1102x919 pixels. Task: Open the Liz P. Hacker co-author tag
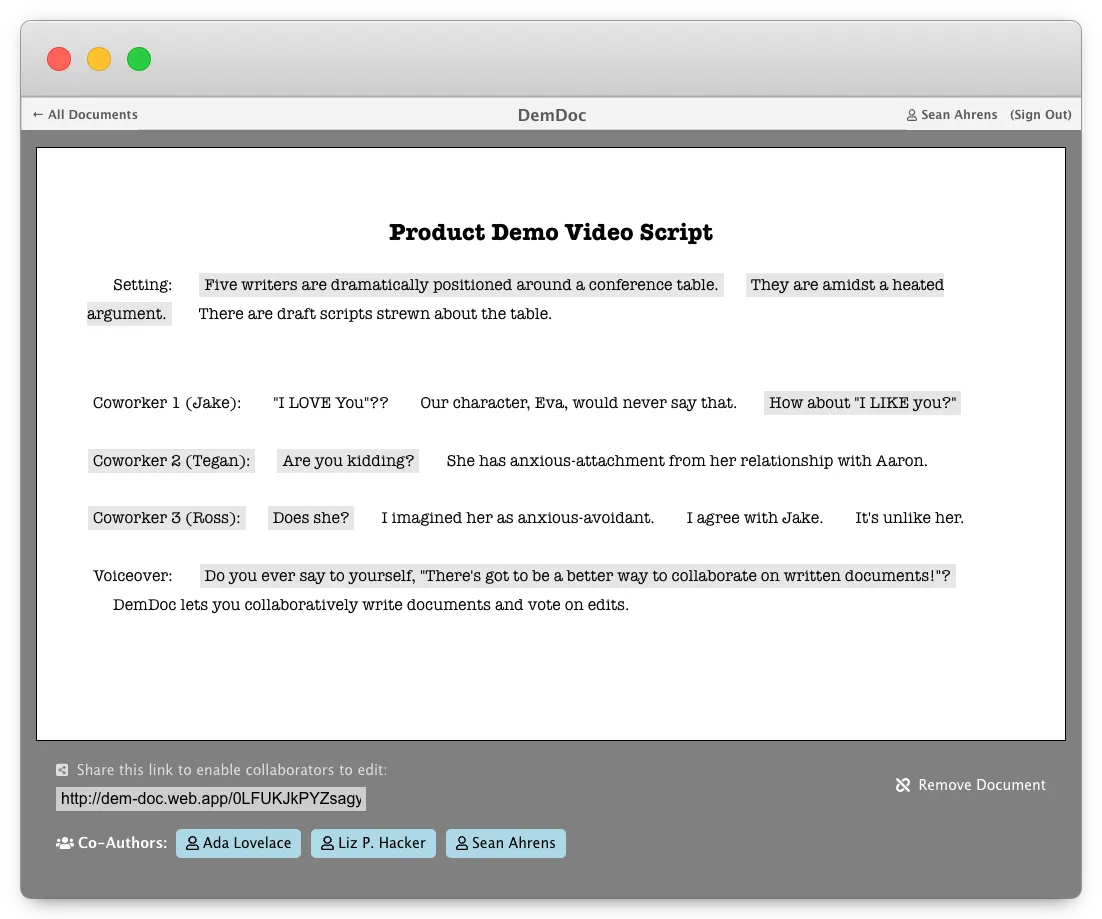(373, 843)
